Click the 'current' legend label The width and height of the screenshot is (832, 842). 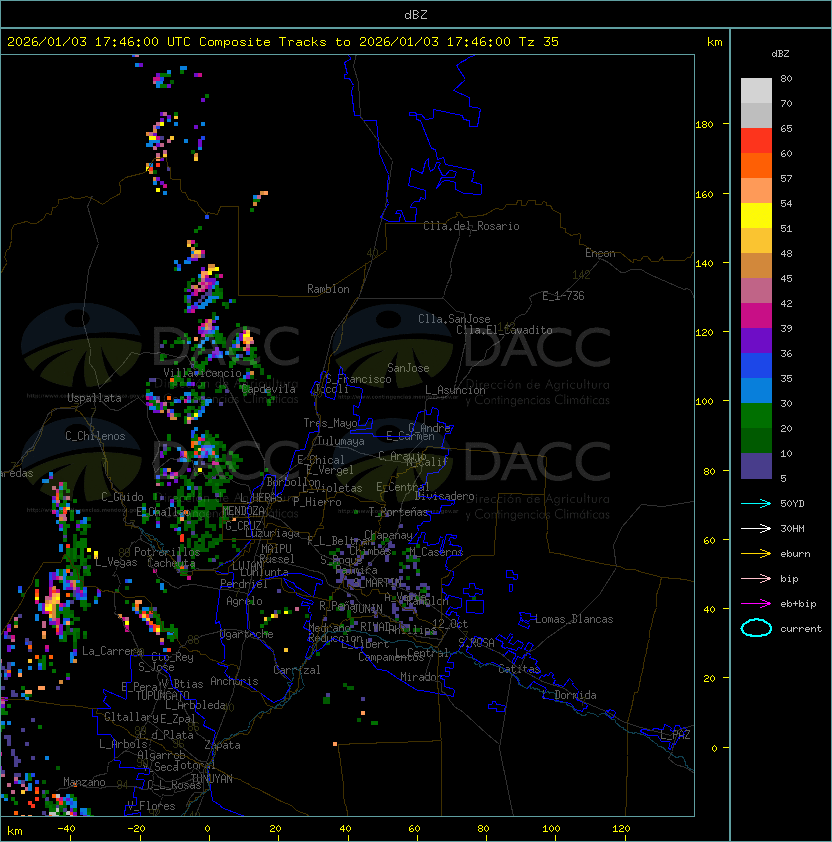[x=801, y=629]
